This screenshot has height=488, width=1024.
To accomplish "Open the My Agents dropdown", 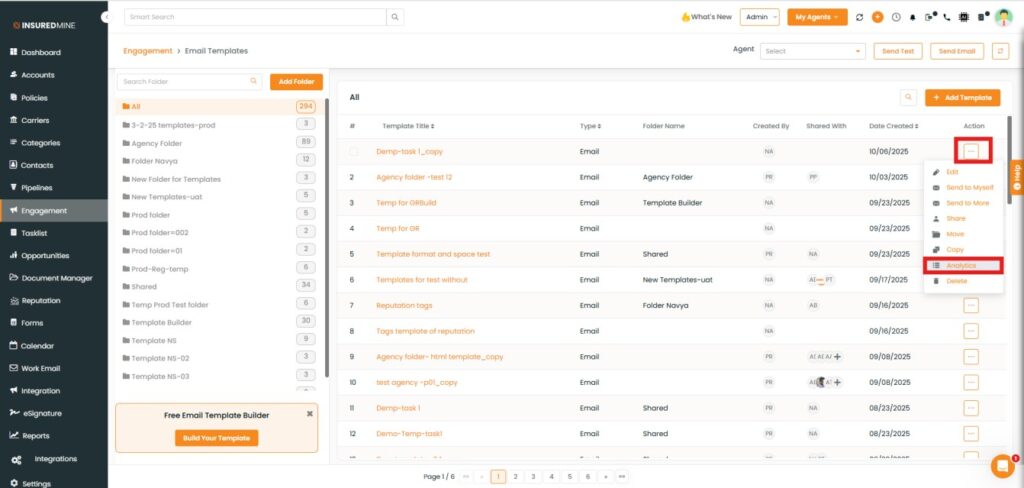I will pyautogui.click(x=817, y=17).
